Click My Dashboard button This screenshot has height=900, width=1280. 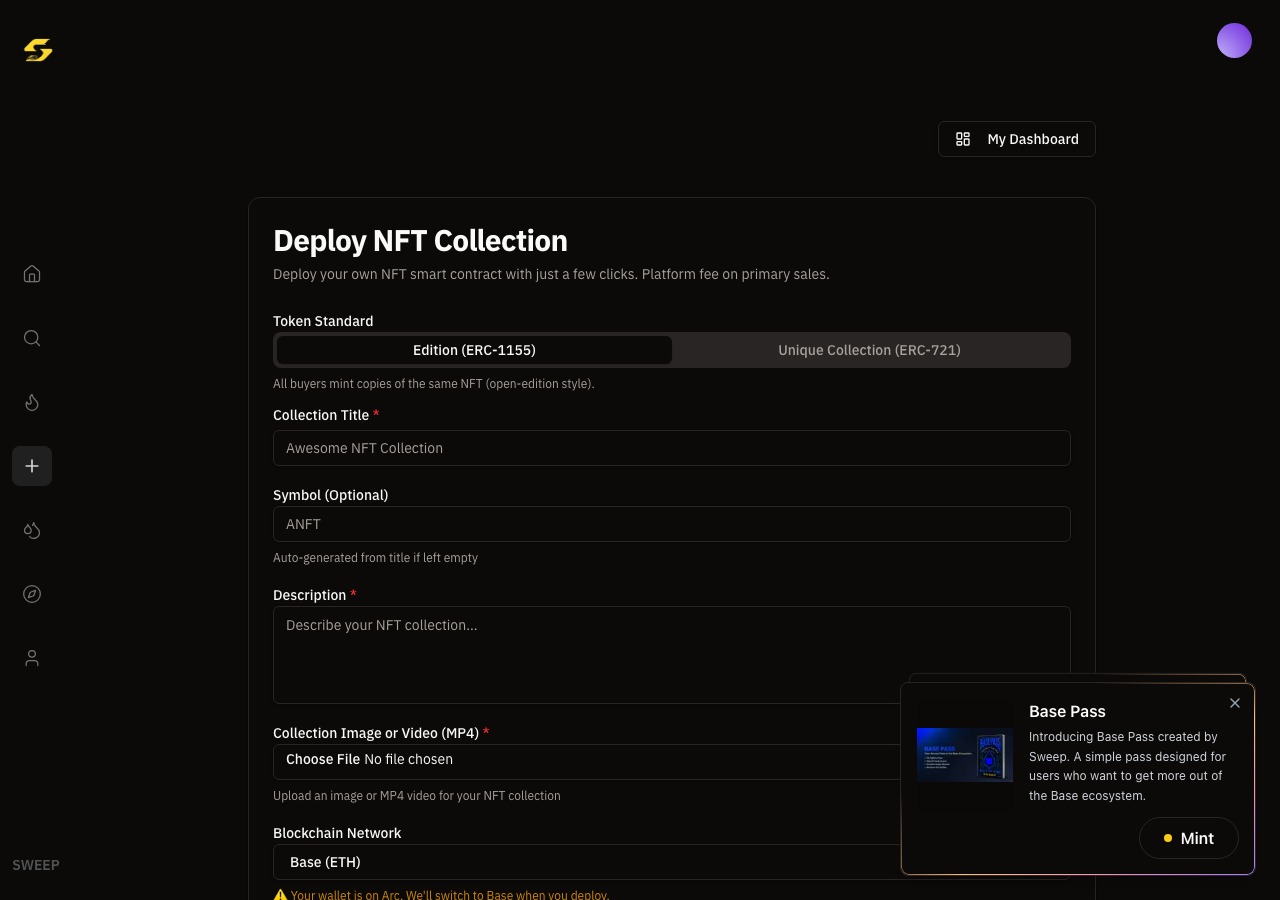[x=1017, y=139]
